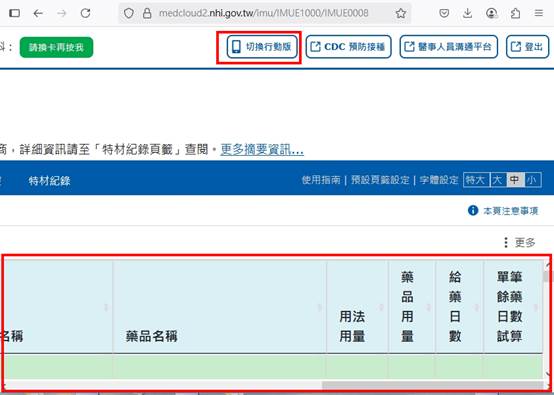Open the 更多 three-dots menu
554x395 pixels.
coord(519,243)
